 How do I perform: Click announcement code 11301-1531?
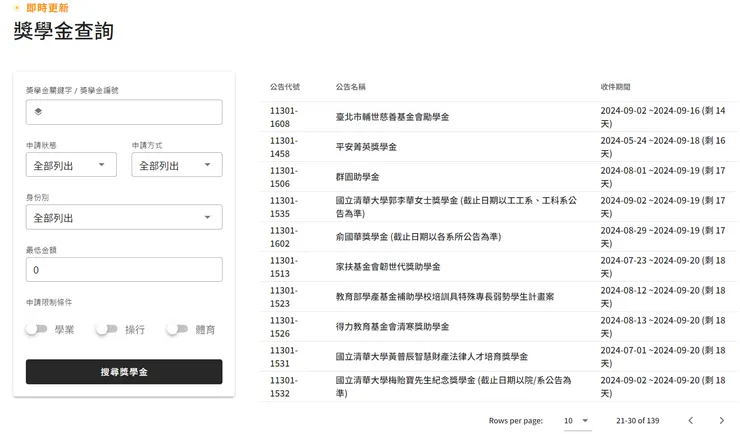pyautogui.click(x=284, y=357)
